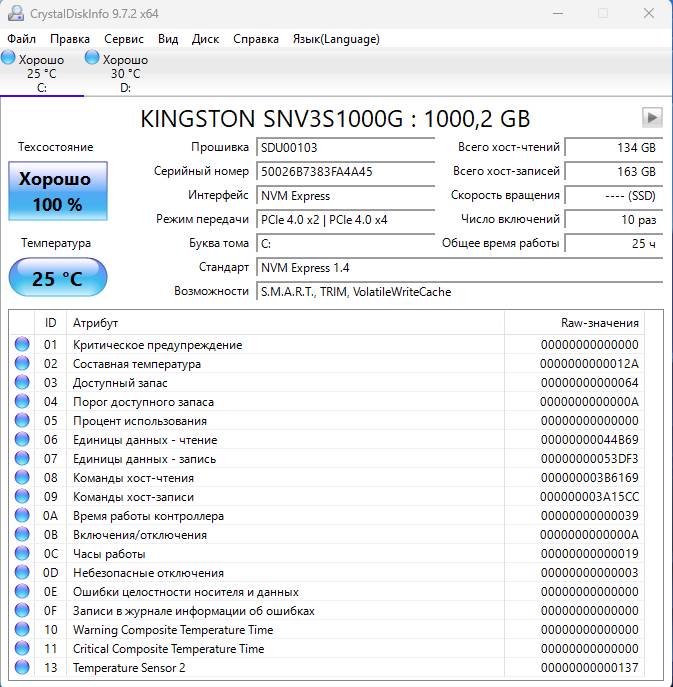Select the Составная температура attribute row
The height and width of the screenshot is (687, 673).
tap(137, 364)
